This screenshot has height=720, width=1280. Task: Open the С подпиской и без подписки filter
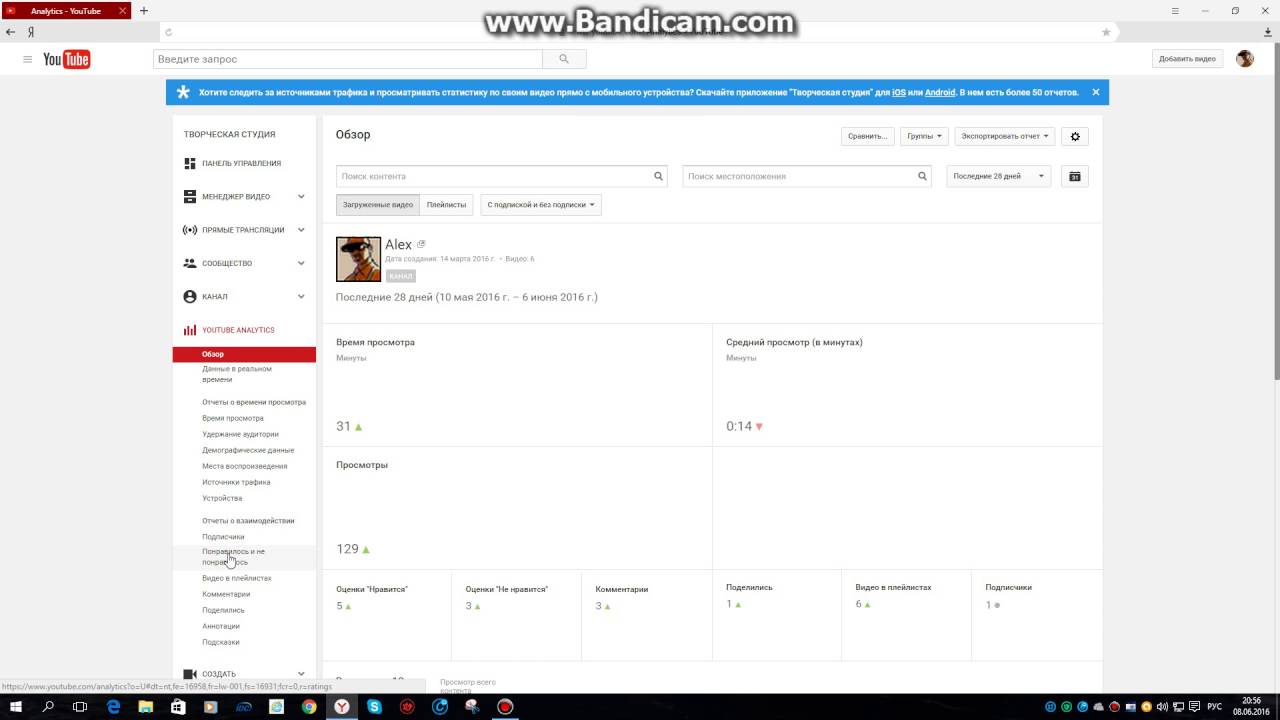click(x=541, y=205)
